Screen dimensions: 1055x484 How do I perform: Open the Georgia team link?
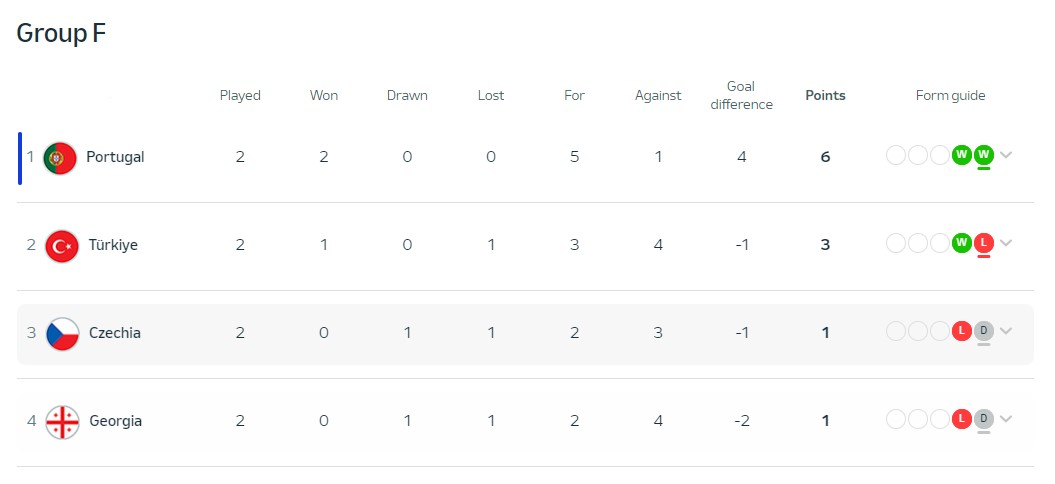(x=116, y=421)
